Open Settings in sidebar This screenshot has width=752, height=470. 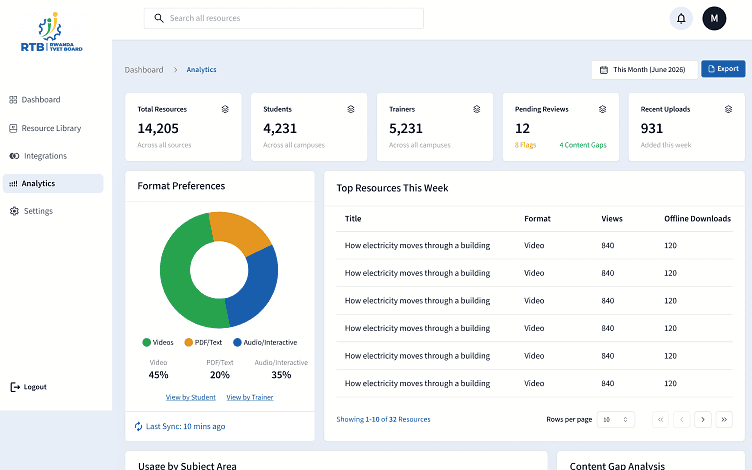[53, 211]
